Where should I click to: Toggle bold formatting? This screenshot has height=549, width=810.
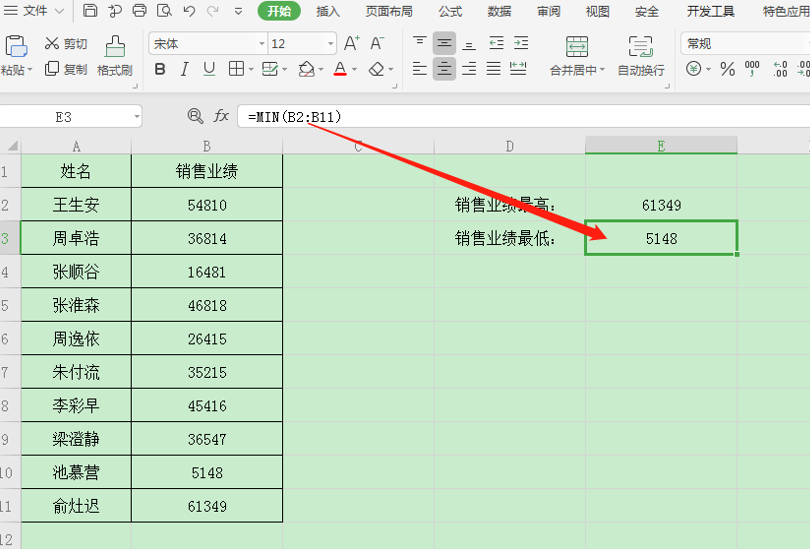point(160,69)
